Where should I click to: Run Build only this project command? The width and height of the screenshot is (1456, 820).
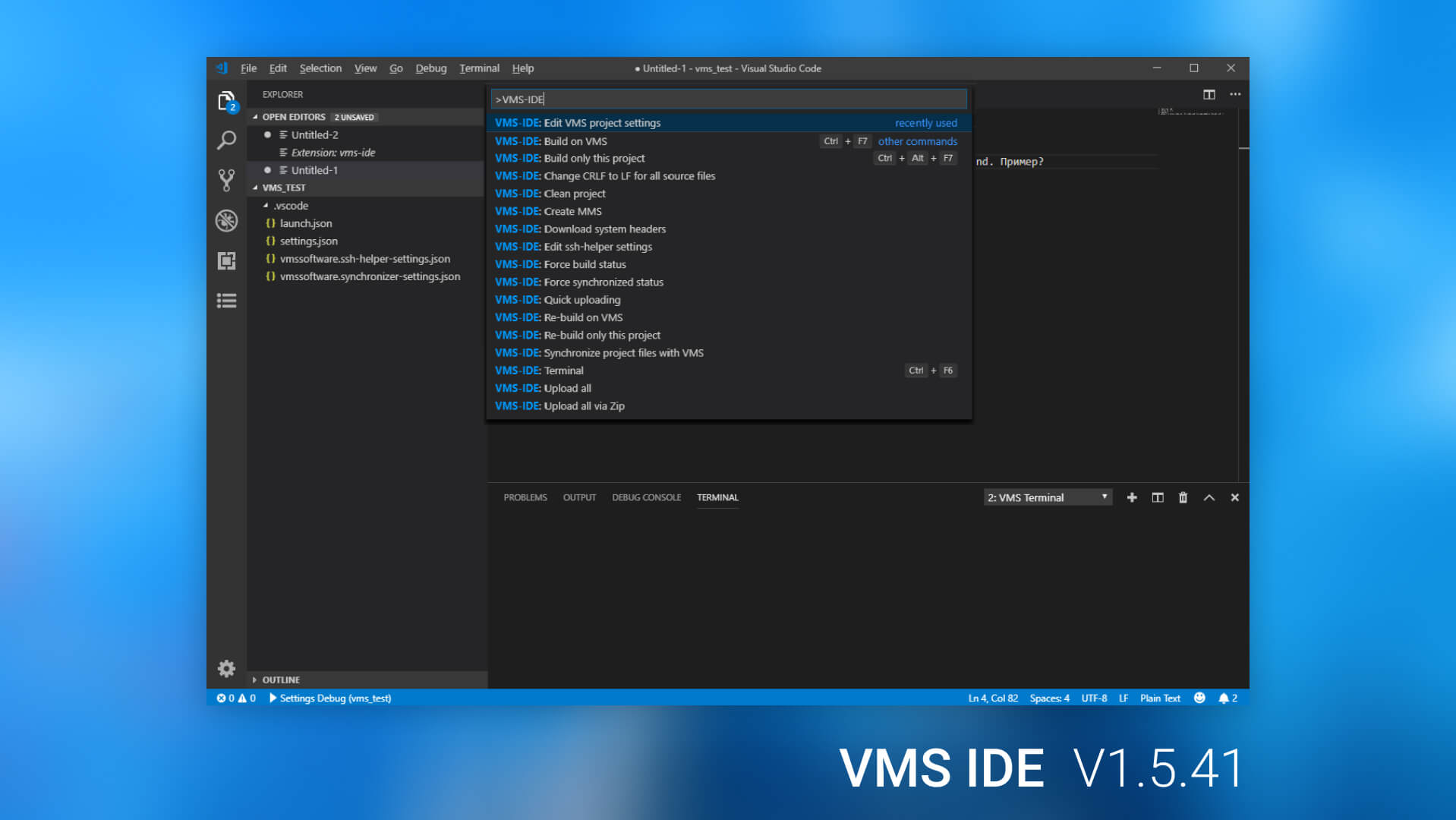click(729, 158)
